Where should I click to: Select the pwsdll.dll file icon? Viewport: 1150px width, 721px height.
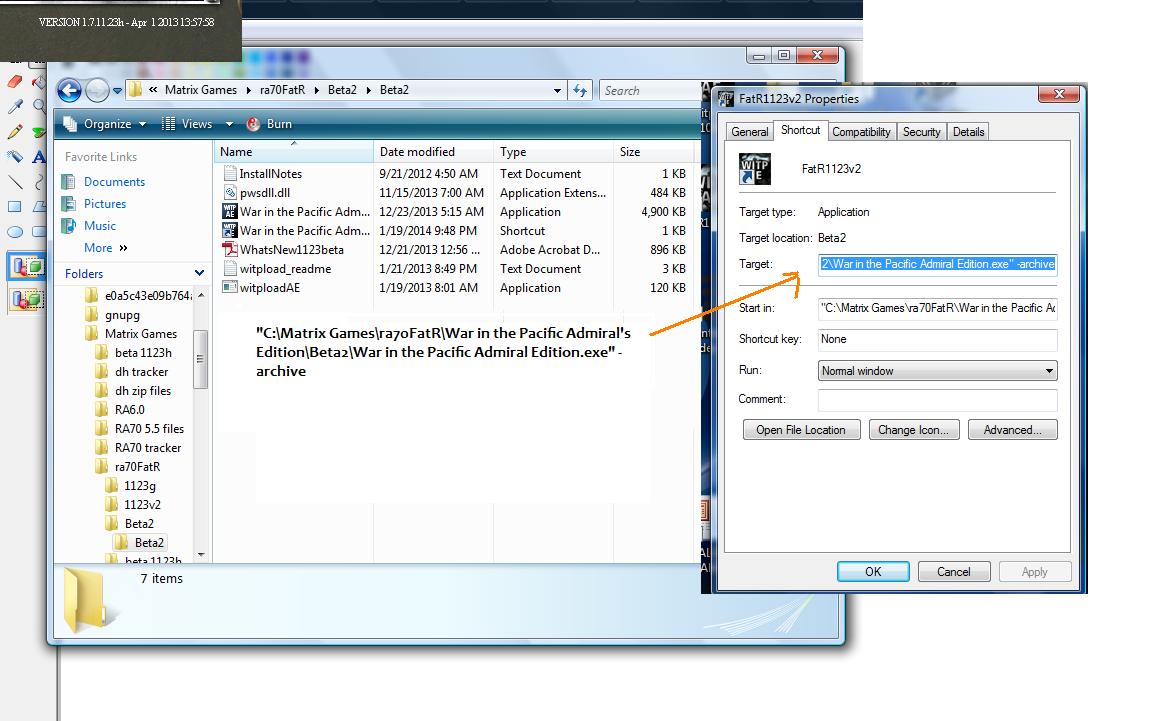click(230, 193)
